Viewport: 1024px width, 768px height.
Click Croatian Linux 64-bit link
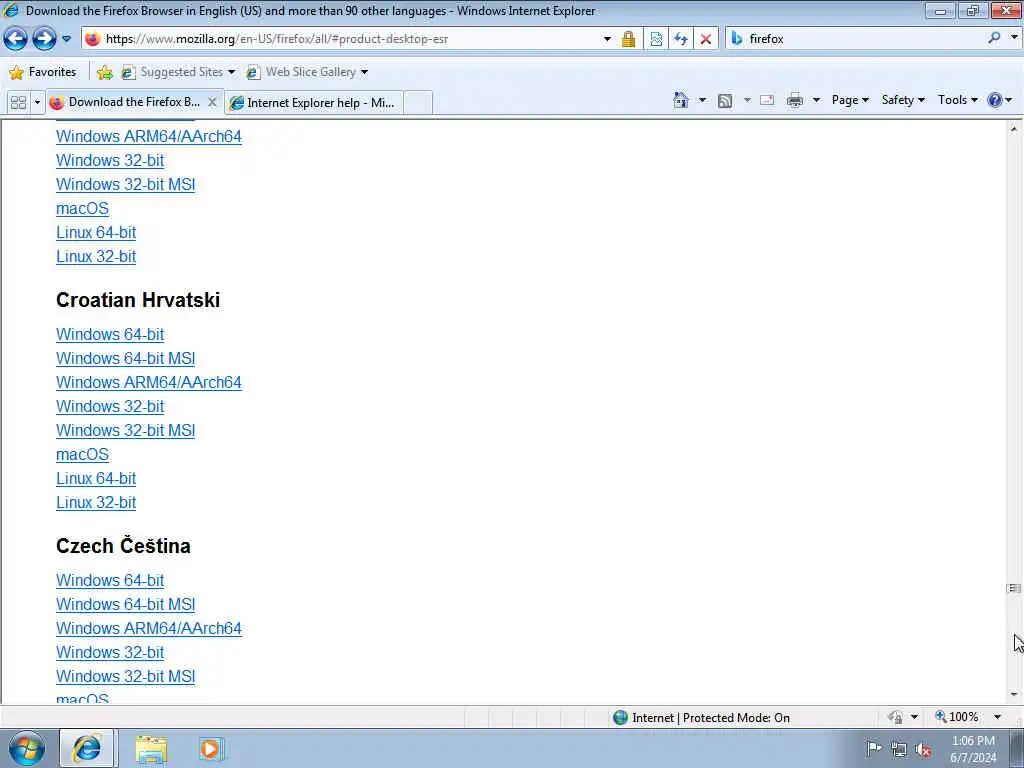coord(96,479)
